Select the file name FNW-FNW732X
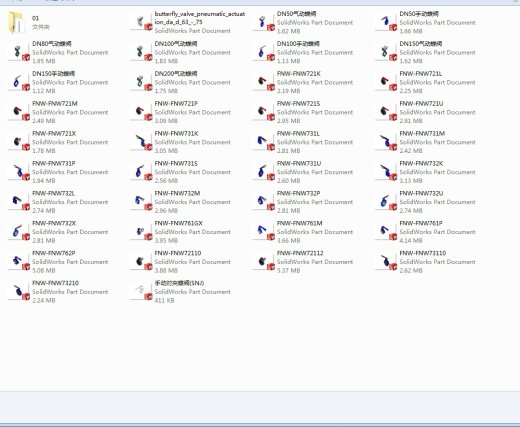 pos(54,223)
